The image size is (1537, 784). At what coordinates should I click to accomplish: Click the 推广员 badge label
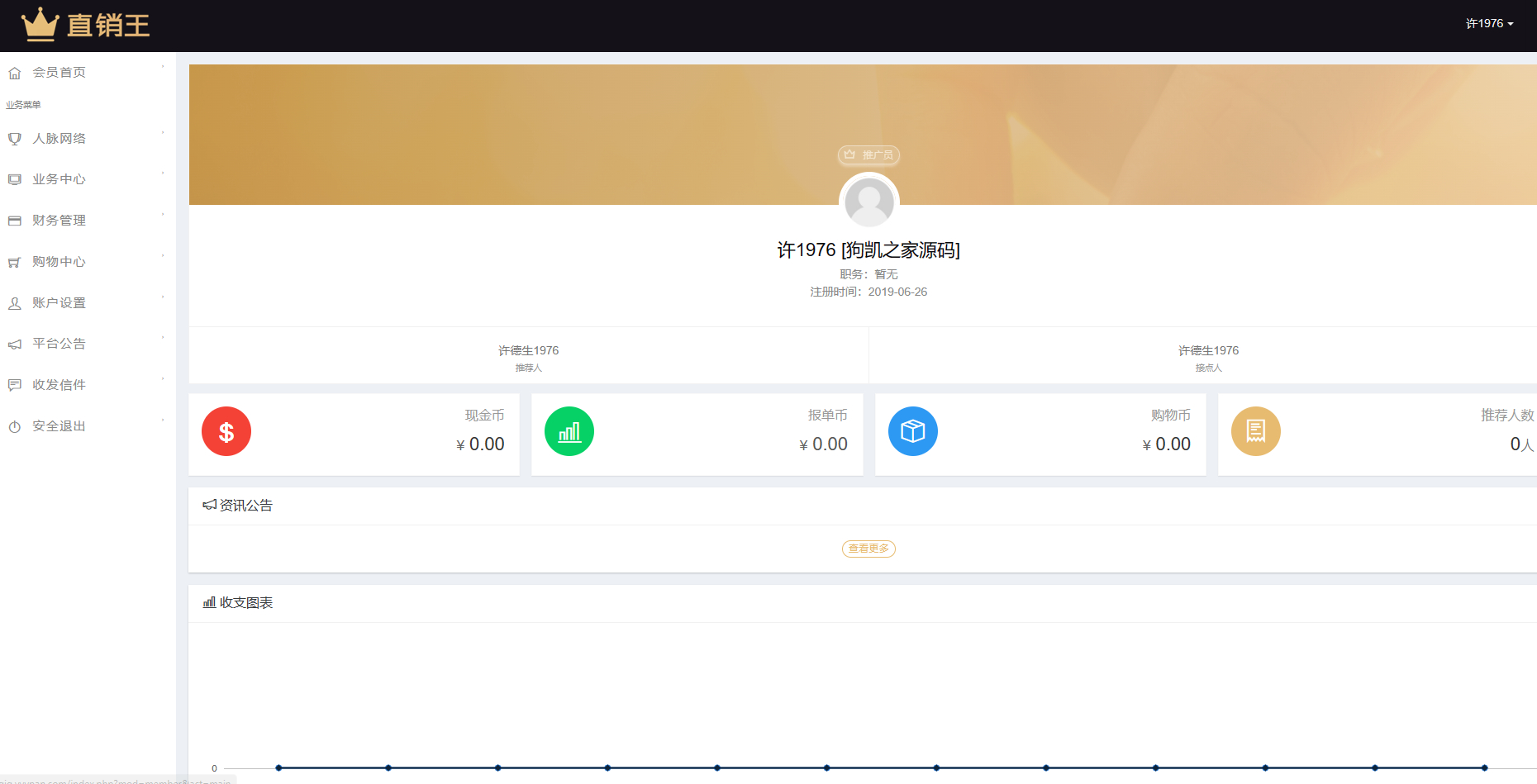(869, 155)
